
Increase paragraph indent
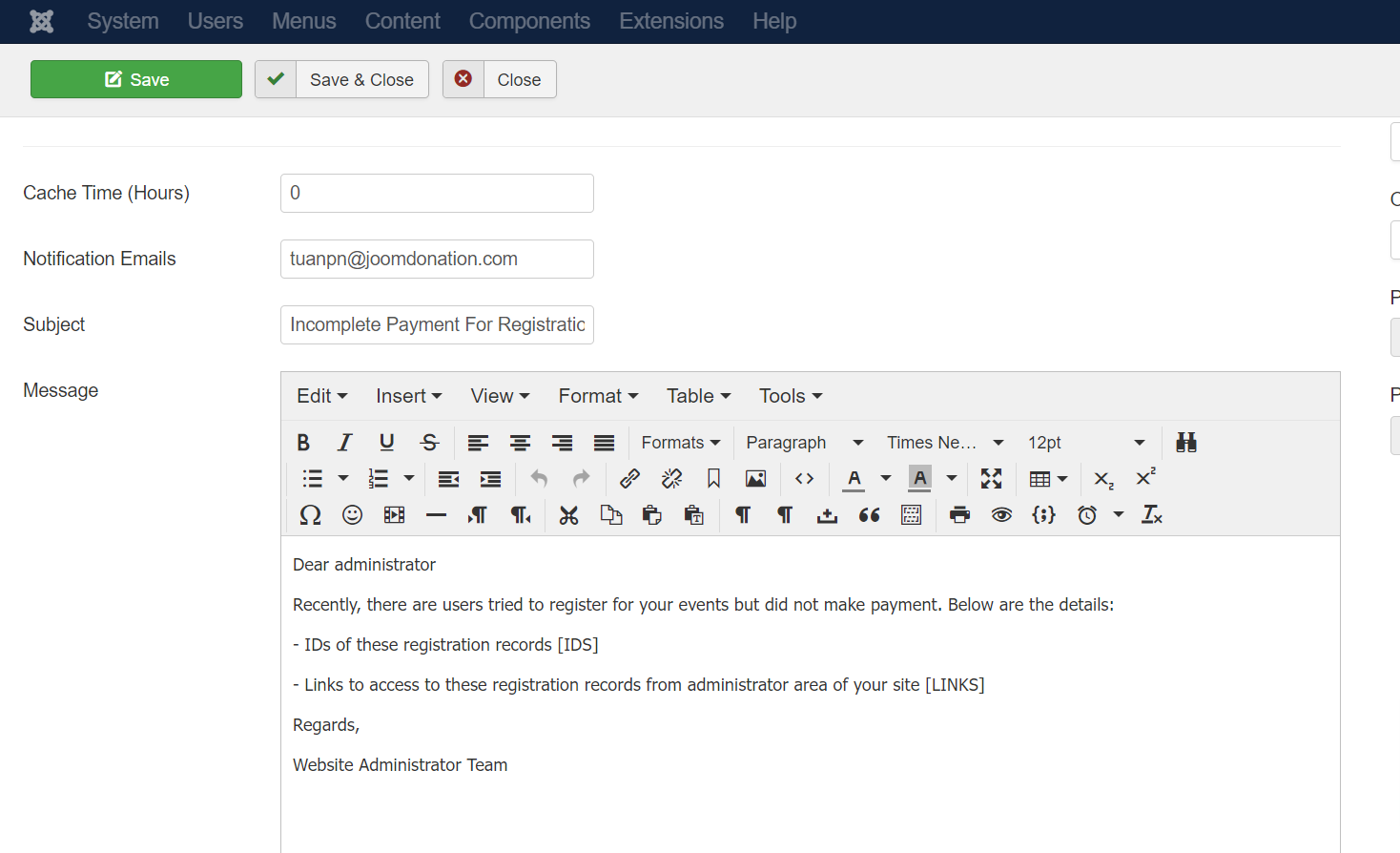tap(490, 479)
